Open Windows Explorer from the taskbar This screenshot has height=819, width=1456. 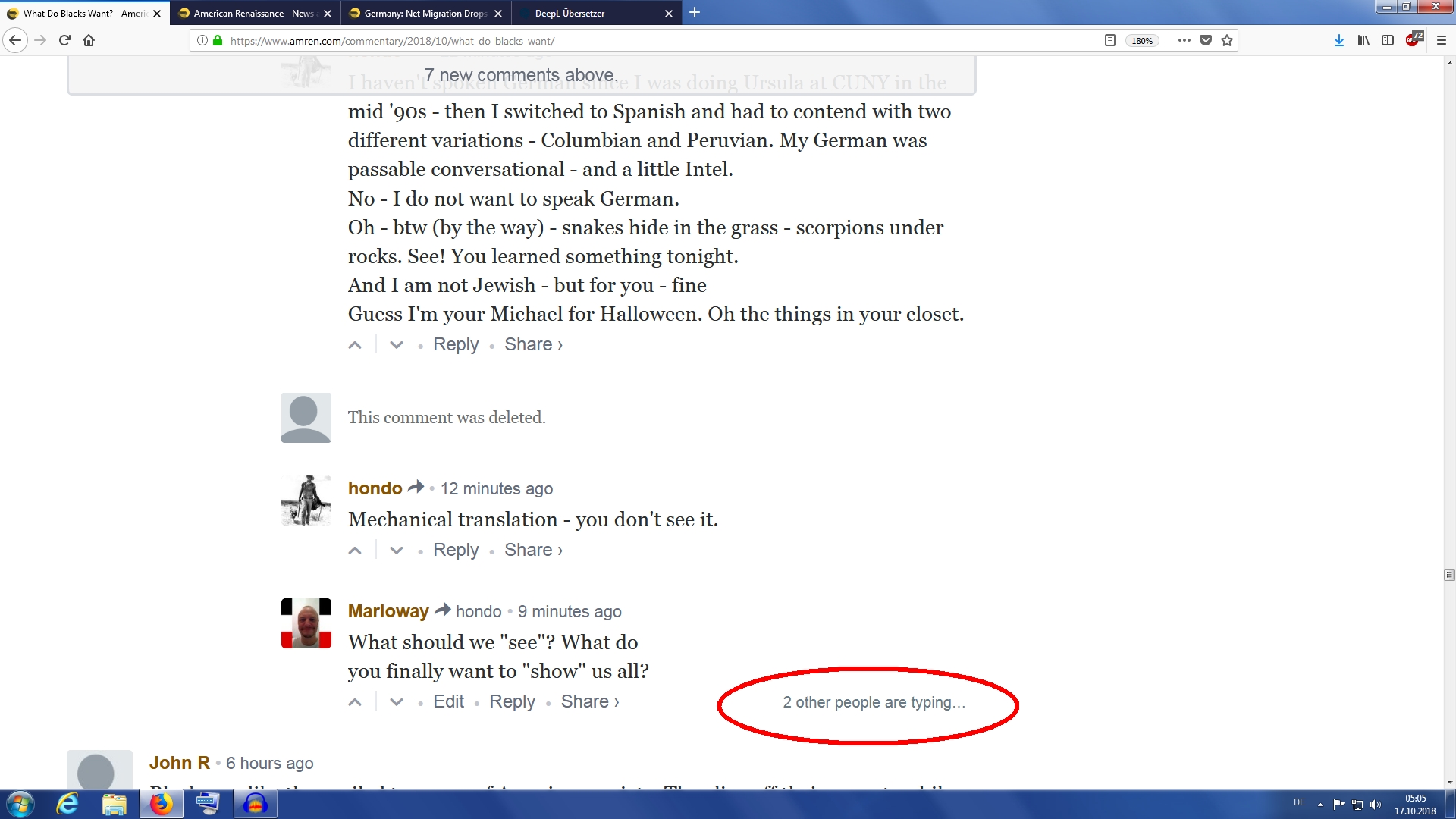point(114,804)
